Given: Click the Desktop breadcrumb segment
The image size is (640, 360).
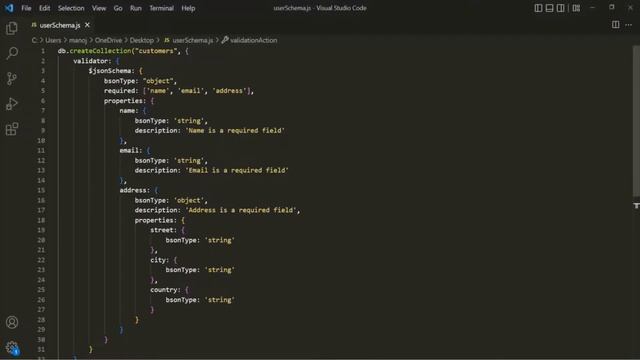Looking at the screenshot, I should 142,40.
